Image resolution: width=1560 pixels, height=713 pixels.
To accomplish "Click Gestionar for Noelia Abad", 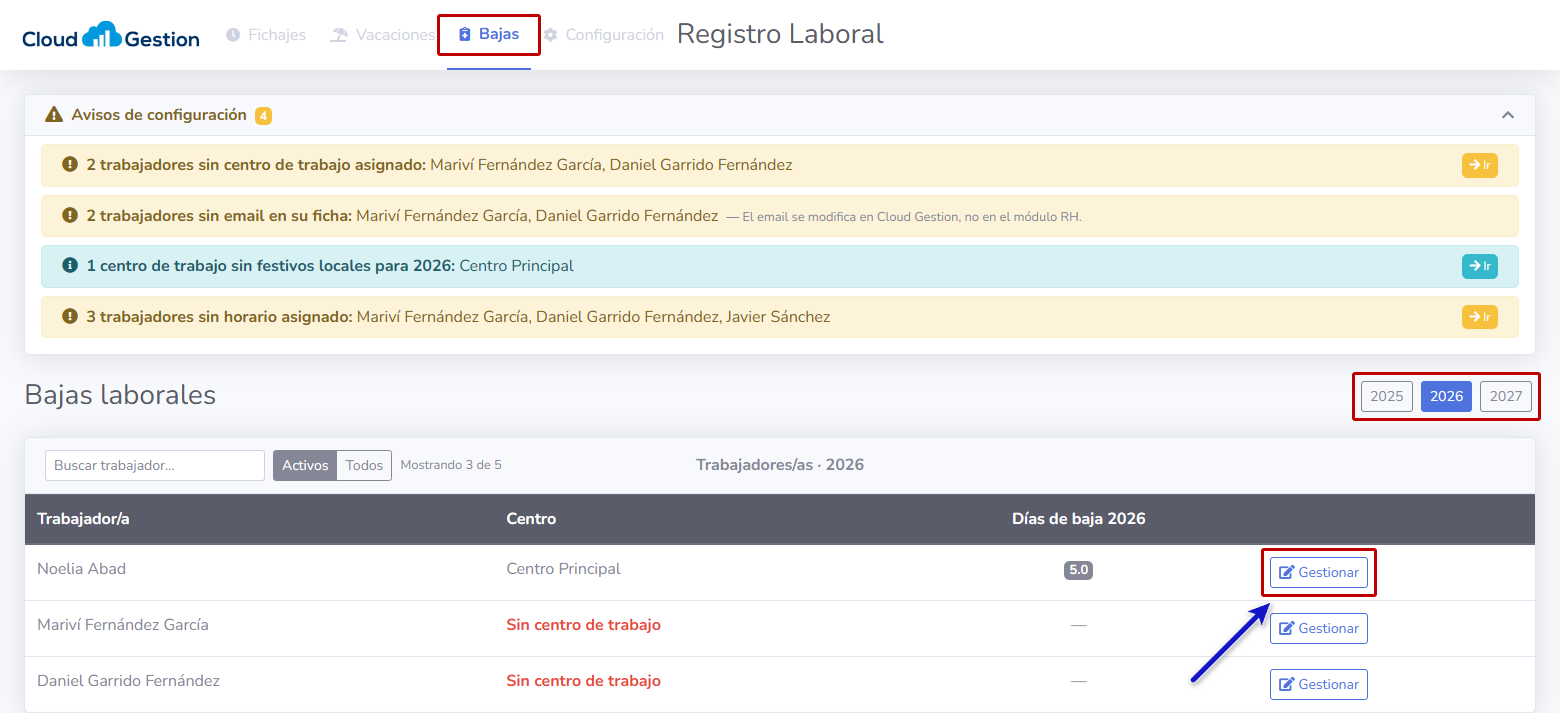I will click(x=1318, y=572).
